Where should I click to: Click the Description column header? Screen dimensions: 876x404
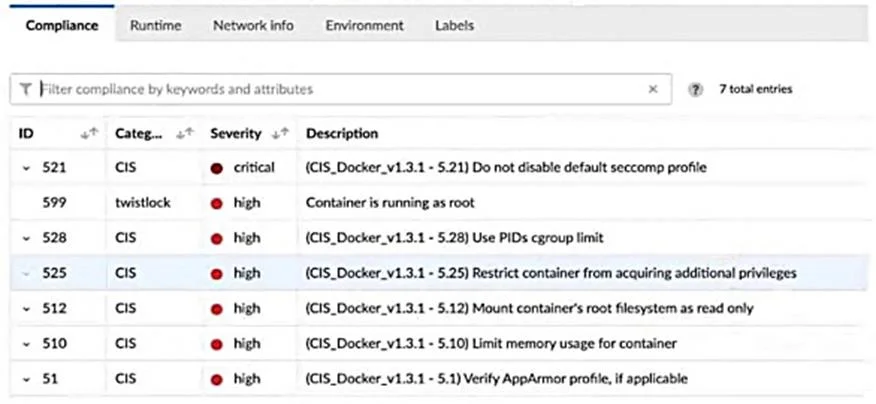click(x=342, y=134)
